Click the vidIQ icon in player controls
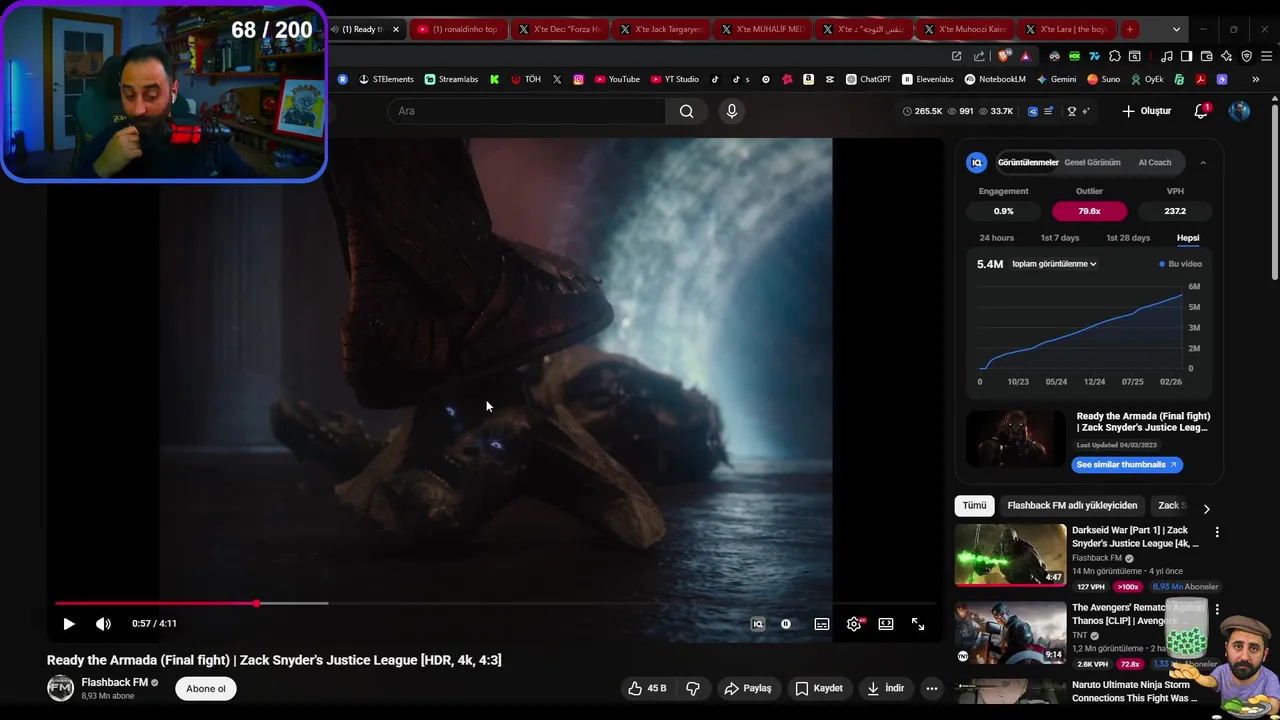This screenshot has width=1280, height=720. 758,624
